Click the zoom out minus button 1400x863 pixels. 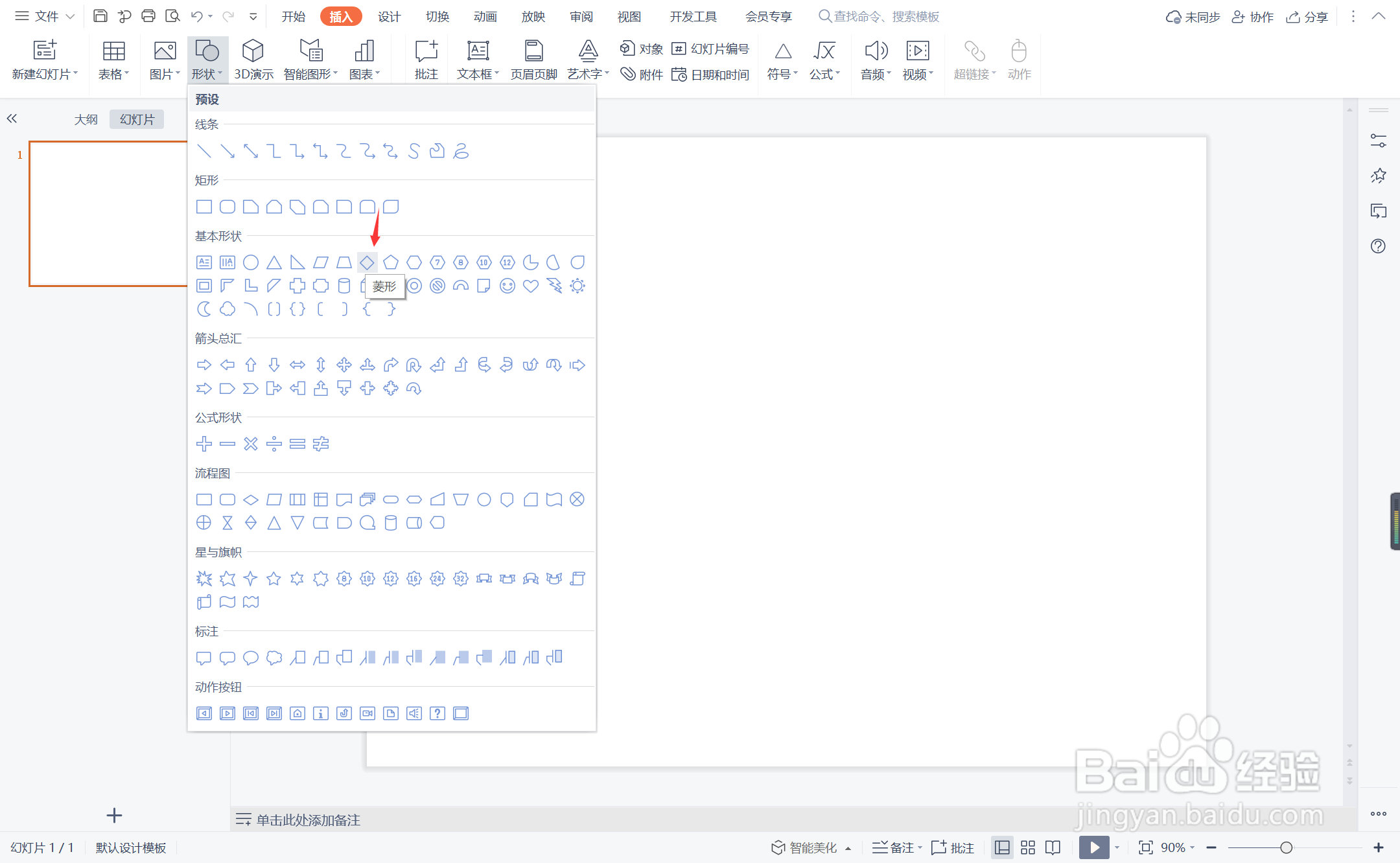(1211, 847)
